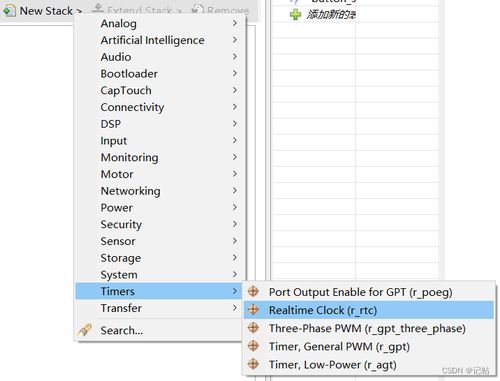
Task: Open the Sensor submenu
Action: 160,241
